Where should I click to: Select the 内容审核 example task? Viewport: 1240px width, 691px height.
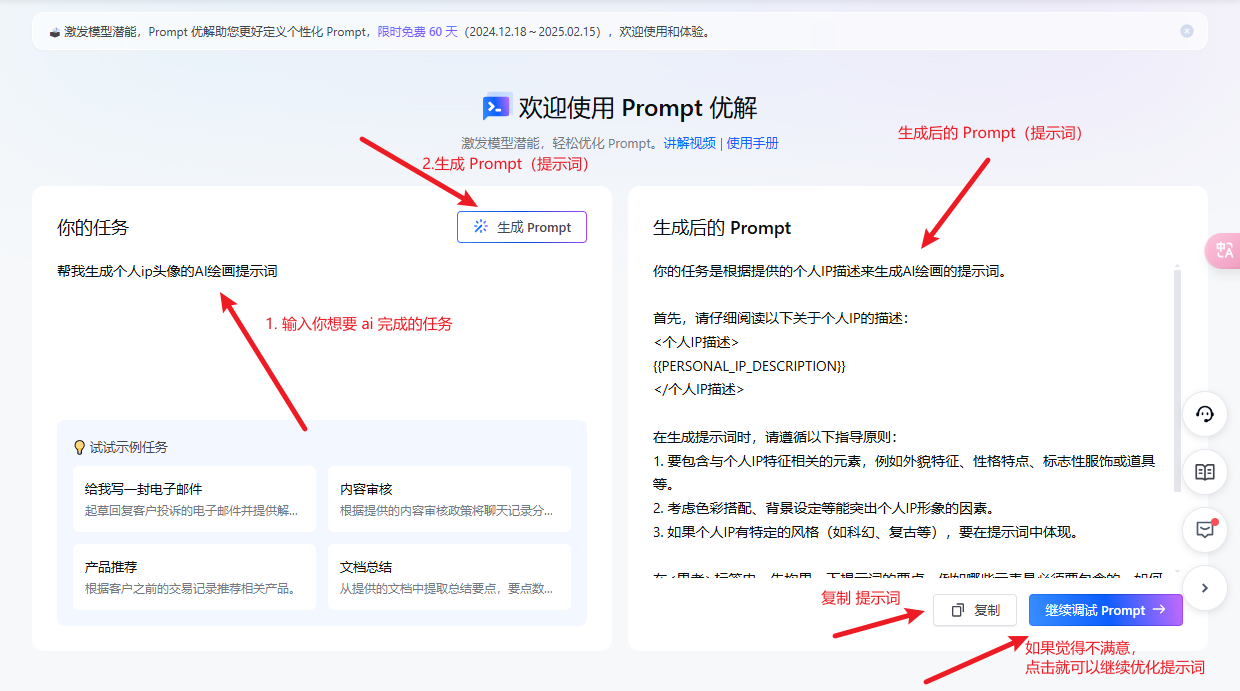pyautogui.click(x=449, y=498)
